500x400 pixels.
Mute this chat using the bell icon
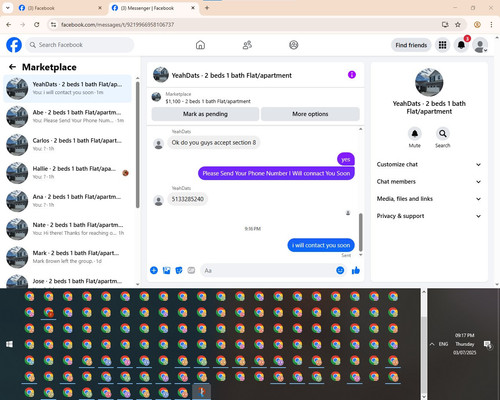(x=414, y=134)
